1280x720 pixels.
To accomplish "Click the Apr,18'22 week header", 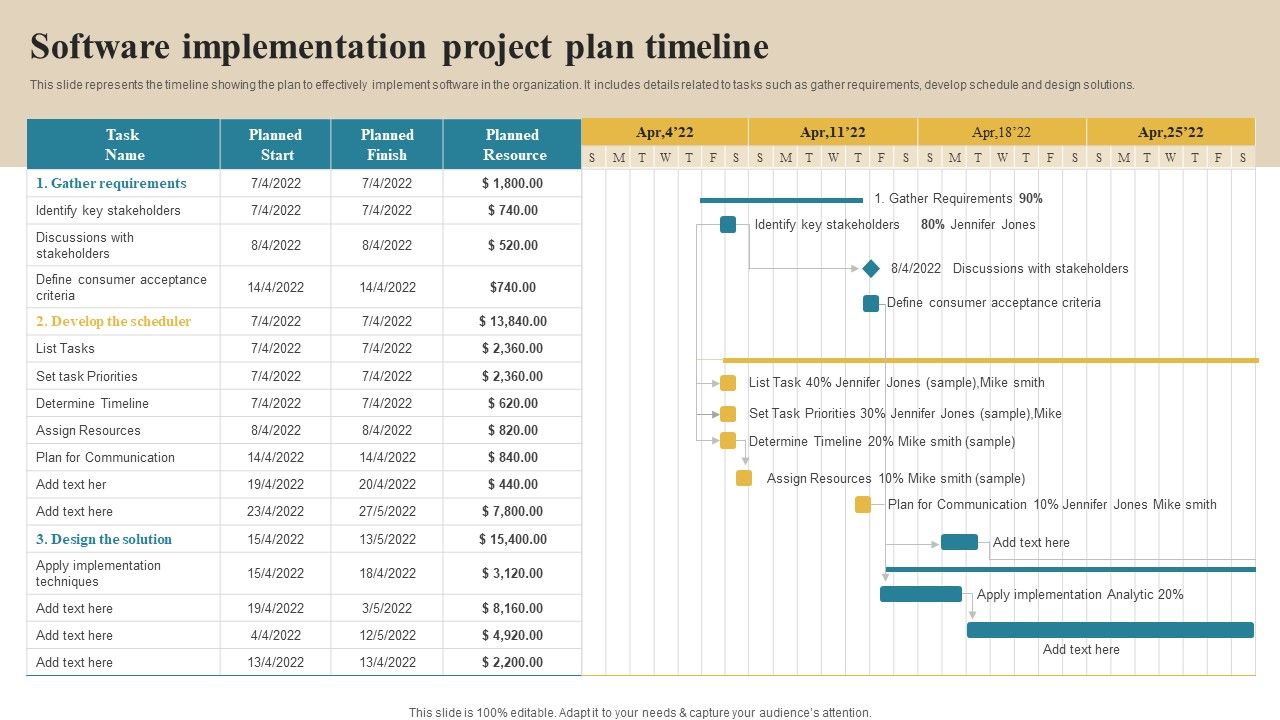I will pyautogui.click(x=1002, y=132).
